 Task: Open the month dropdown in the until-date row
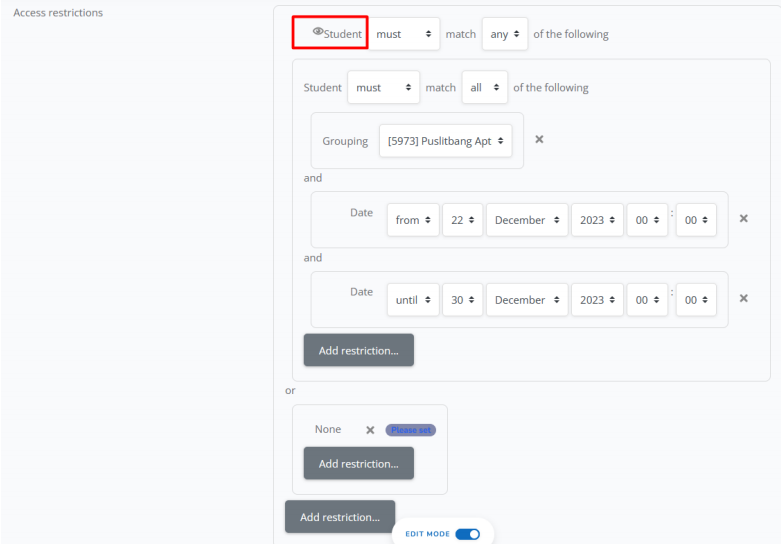point(526,300)
